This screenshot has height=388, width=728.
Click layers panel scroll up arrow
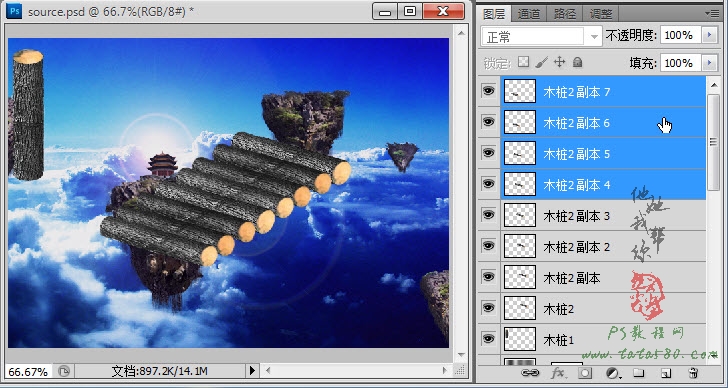713,85
